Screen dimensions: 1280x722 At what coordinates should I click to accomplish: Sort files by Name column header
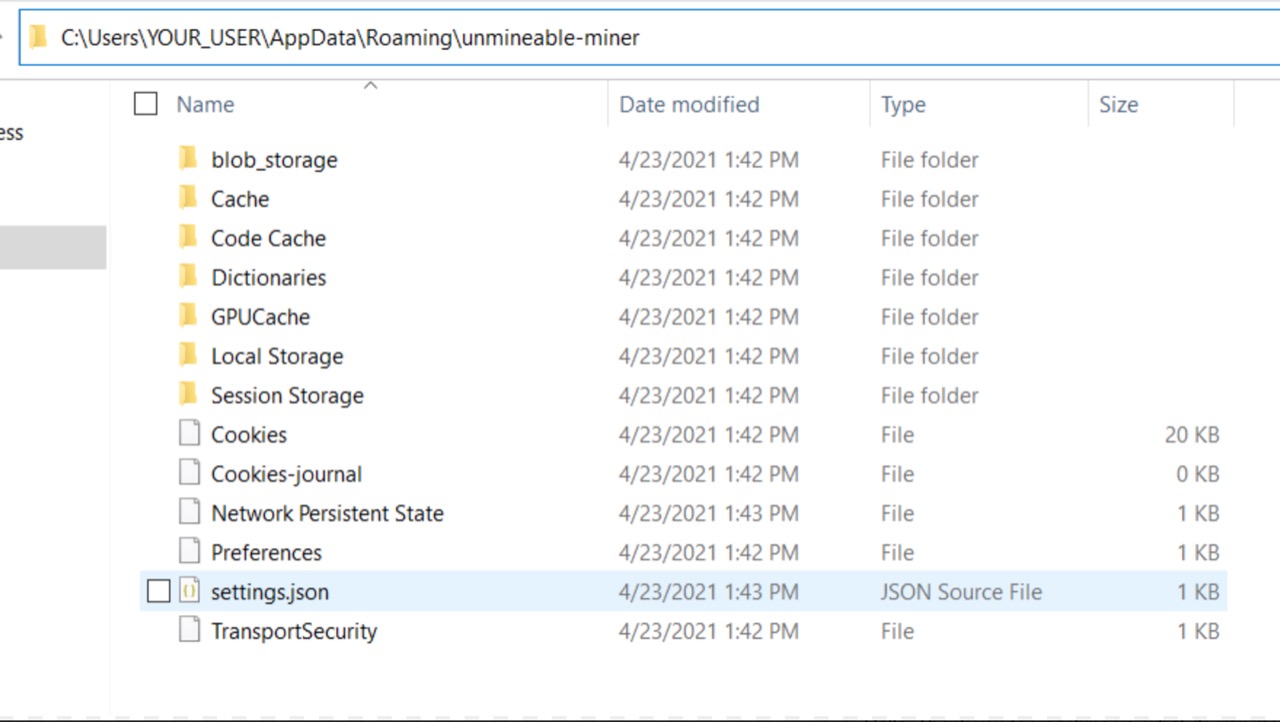tap(205, 104)
